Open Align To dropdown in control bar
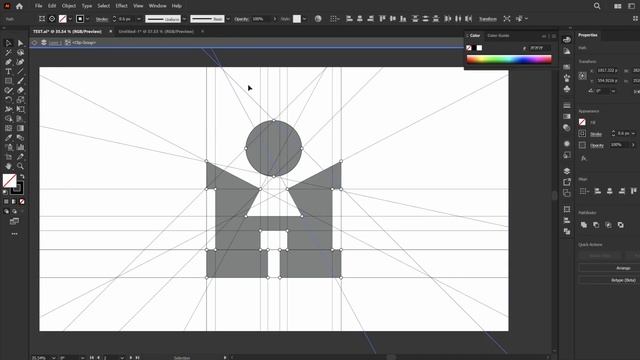This screenshot has width=640, height=360. [x=335, y=19]
